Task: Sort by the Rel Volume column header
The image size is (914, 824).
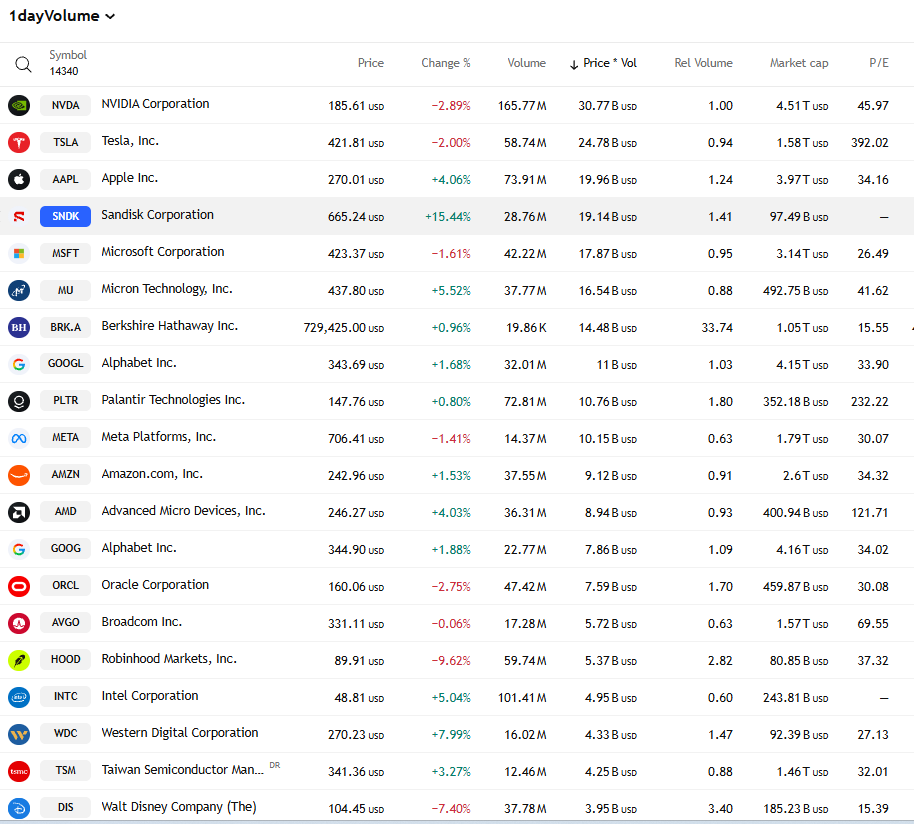Action: point(704,63)
